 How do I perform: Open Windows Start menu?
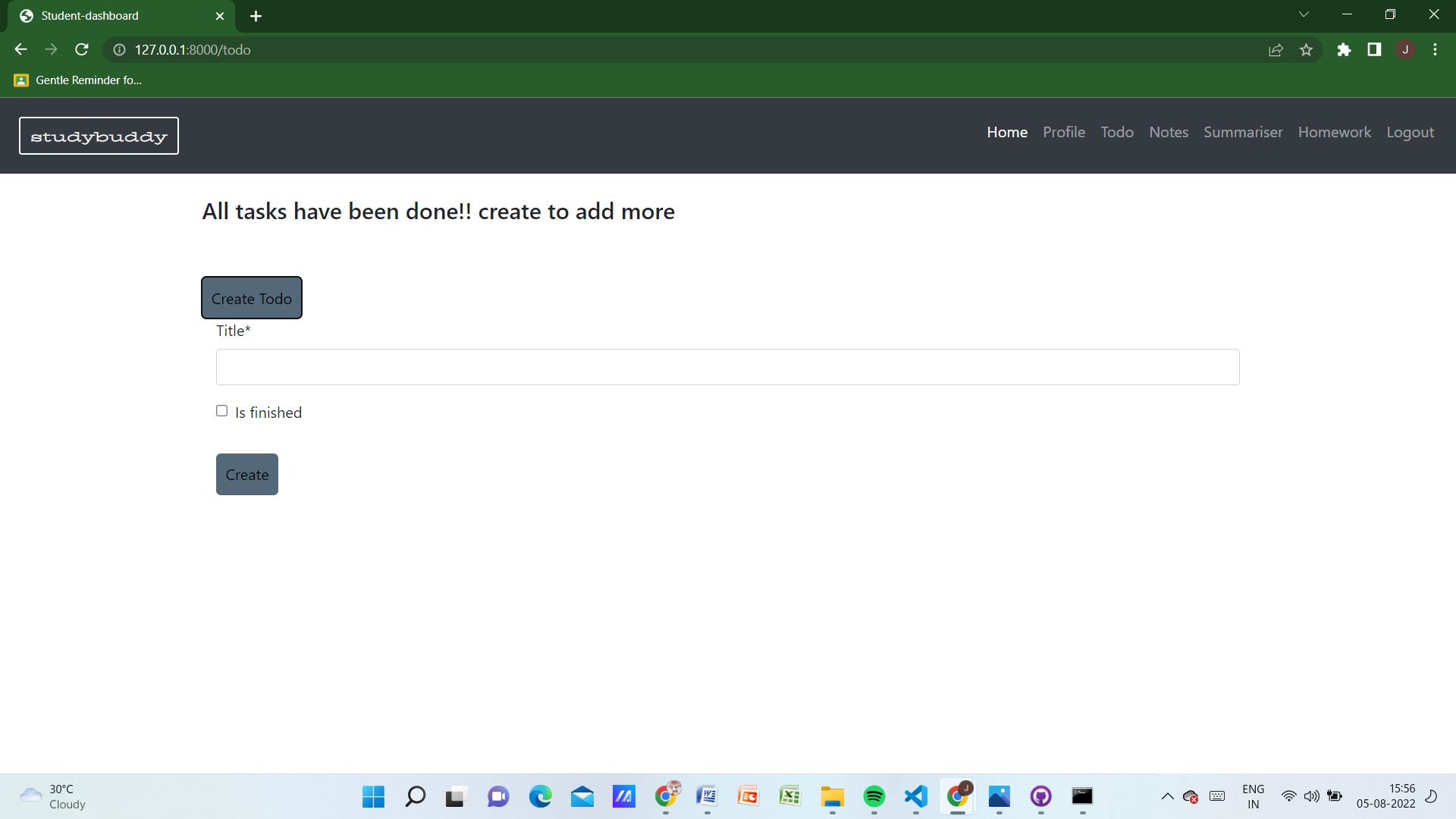pos(373,796)
